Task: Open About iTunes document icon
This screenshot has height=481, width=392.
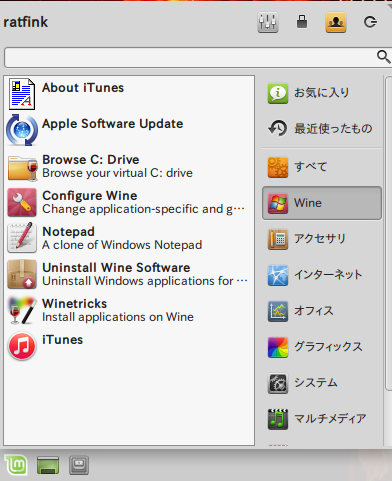Action: [x=22, y=94]
